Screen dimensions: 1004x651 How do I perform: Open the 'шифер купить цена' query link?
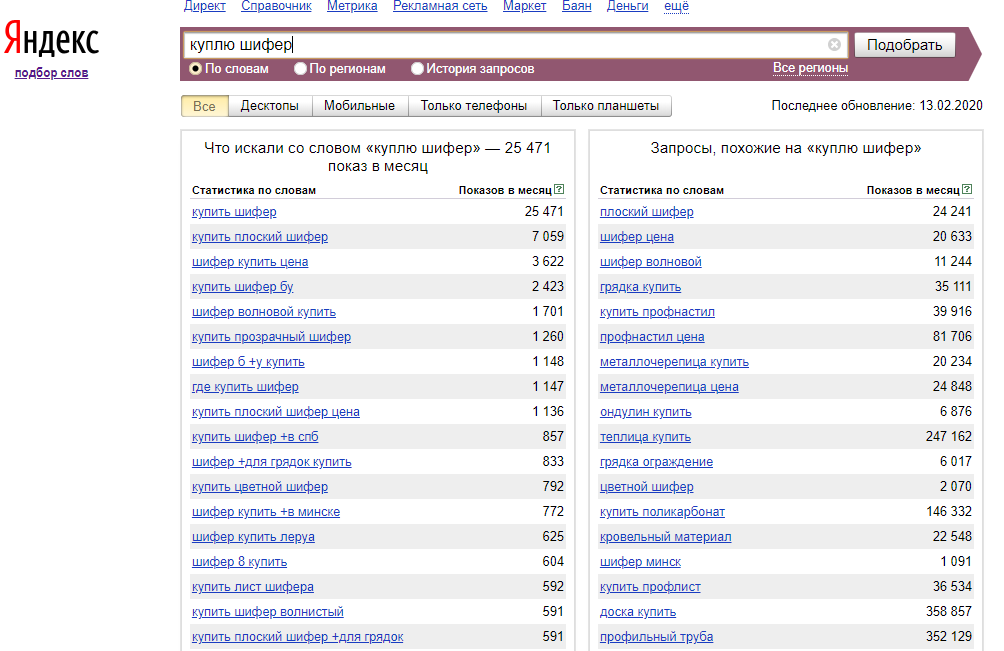(250, 262)
